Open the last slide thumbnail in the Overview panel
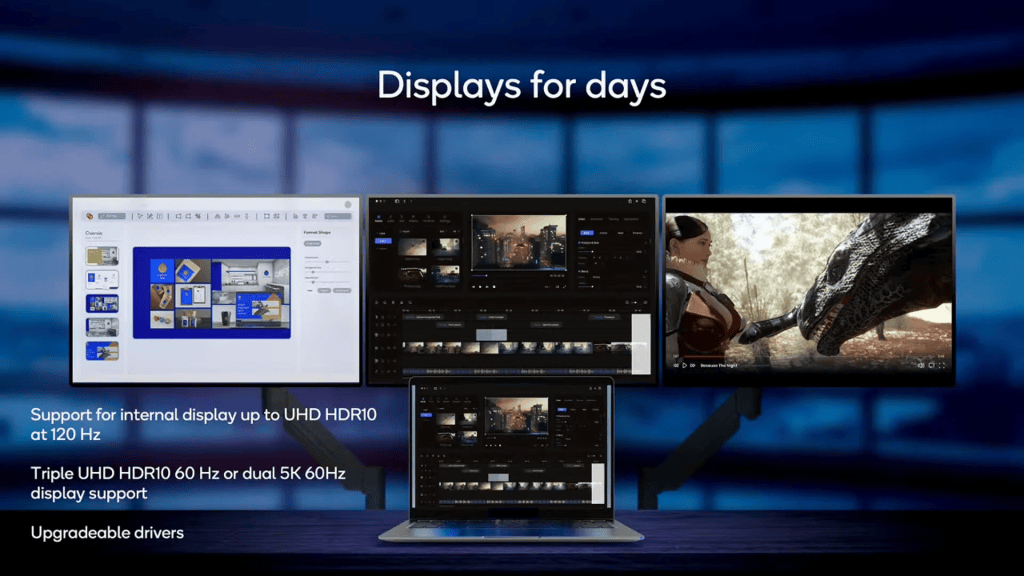 pos(102,350)
